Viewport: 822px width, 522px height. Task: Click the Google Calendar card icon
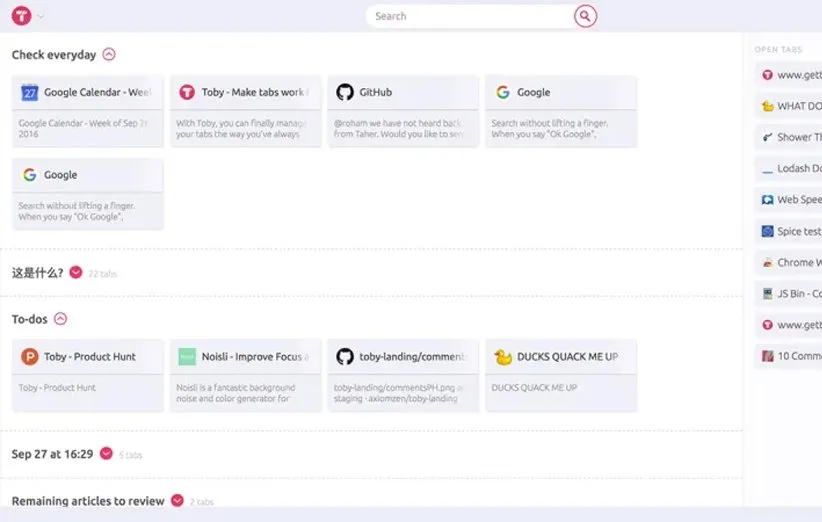(x=30, y=92)
